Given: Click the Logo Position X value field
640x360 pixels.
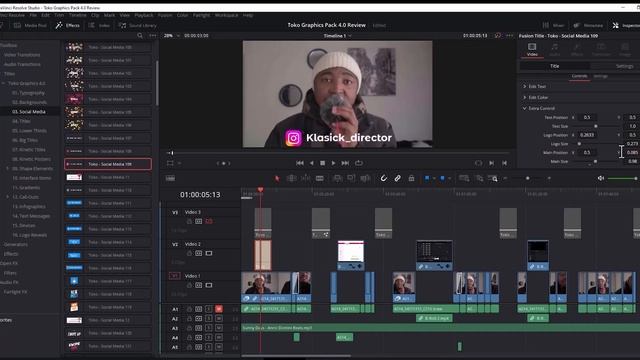Looking at the screenshot, I should tap(587, 135).
